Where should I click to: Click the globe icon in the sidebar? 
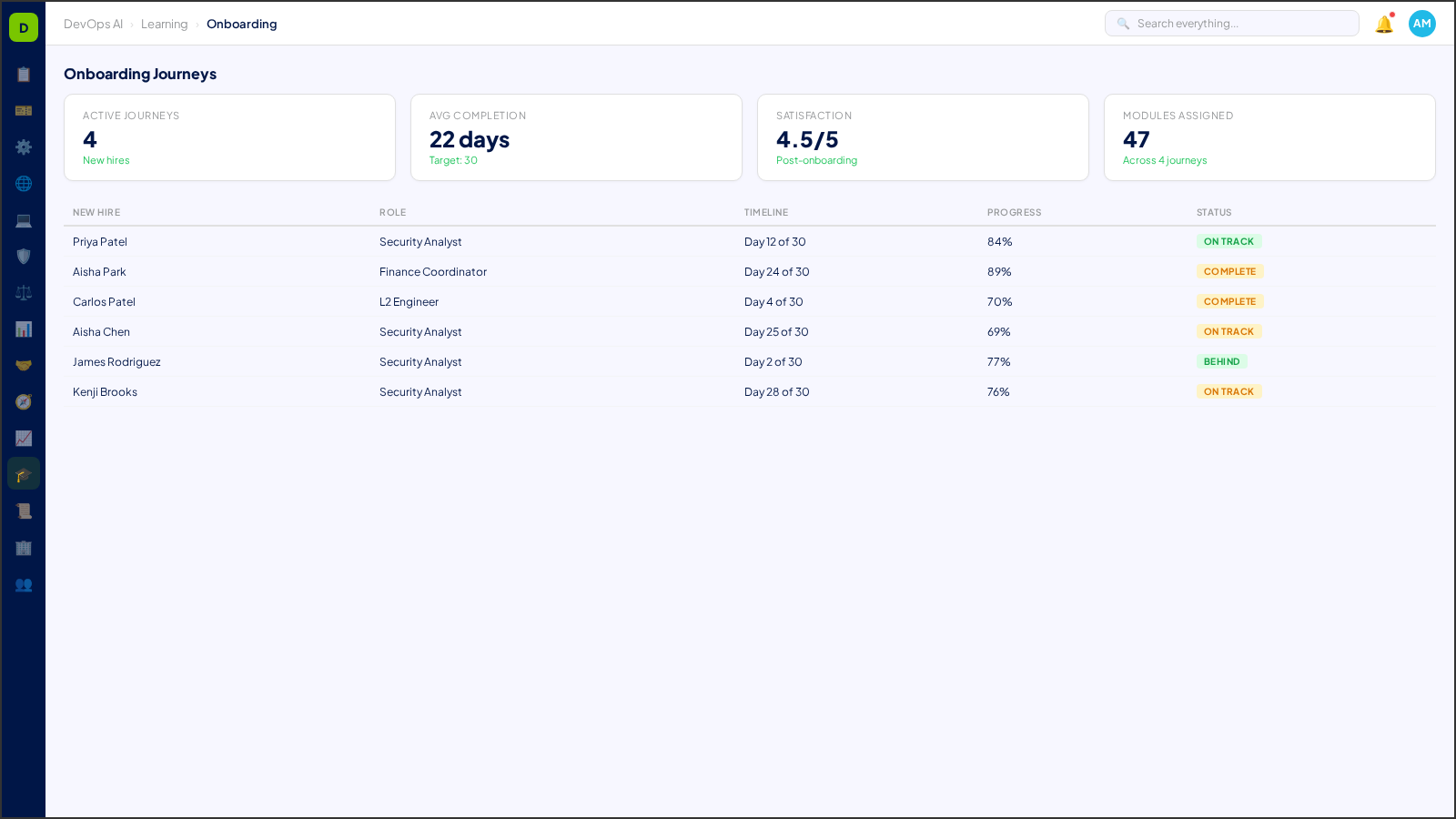(24, 183)
